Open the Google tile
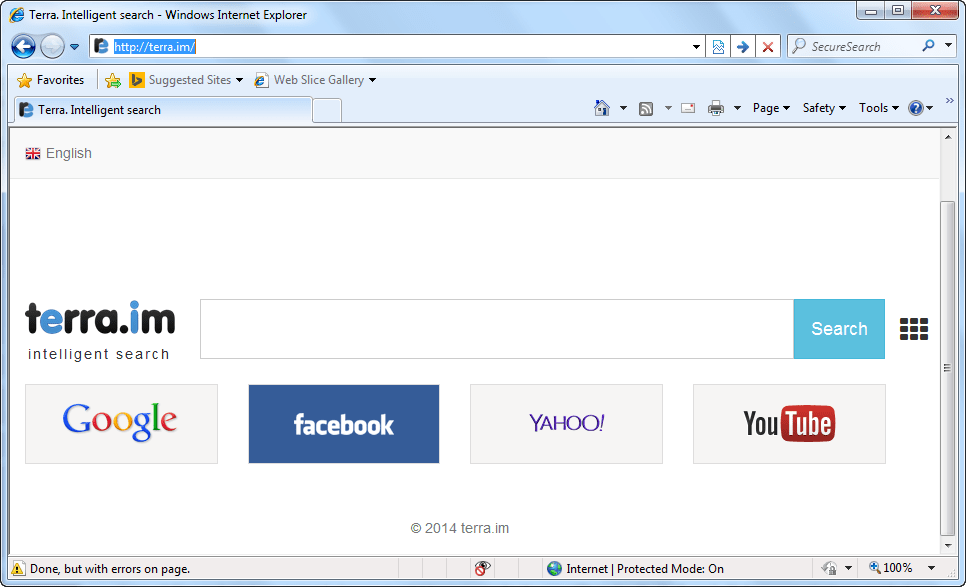 coord(121,424)
